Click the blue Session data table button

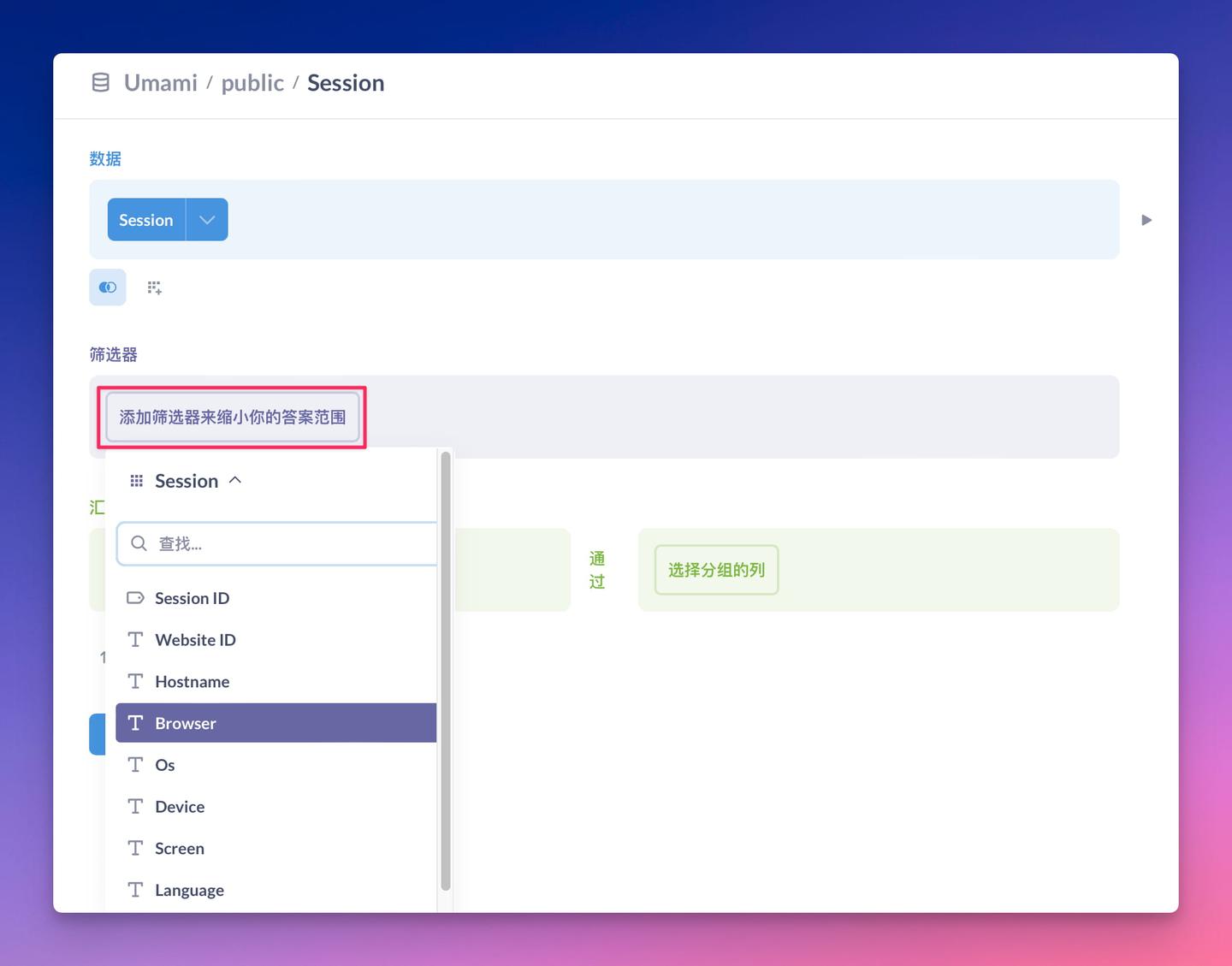(146, 220)
